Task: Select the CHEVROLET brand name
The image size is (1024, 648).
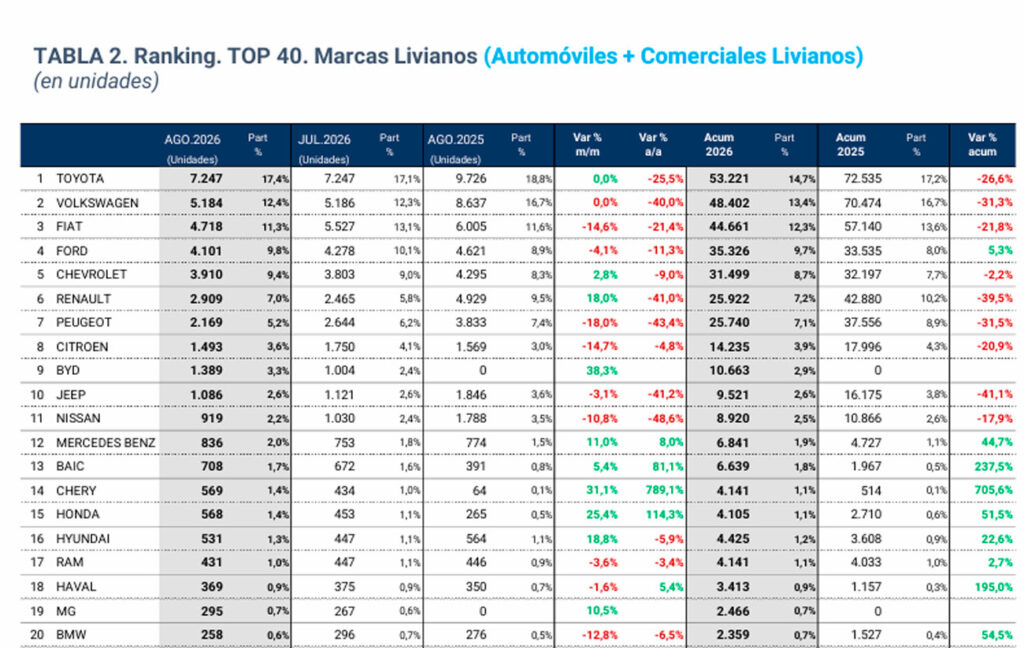Action: click(x=91, y=274)
